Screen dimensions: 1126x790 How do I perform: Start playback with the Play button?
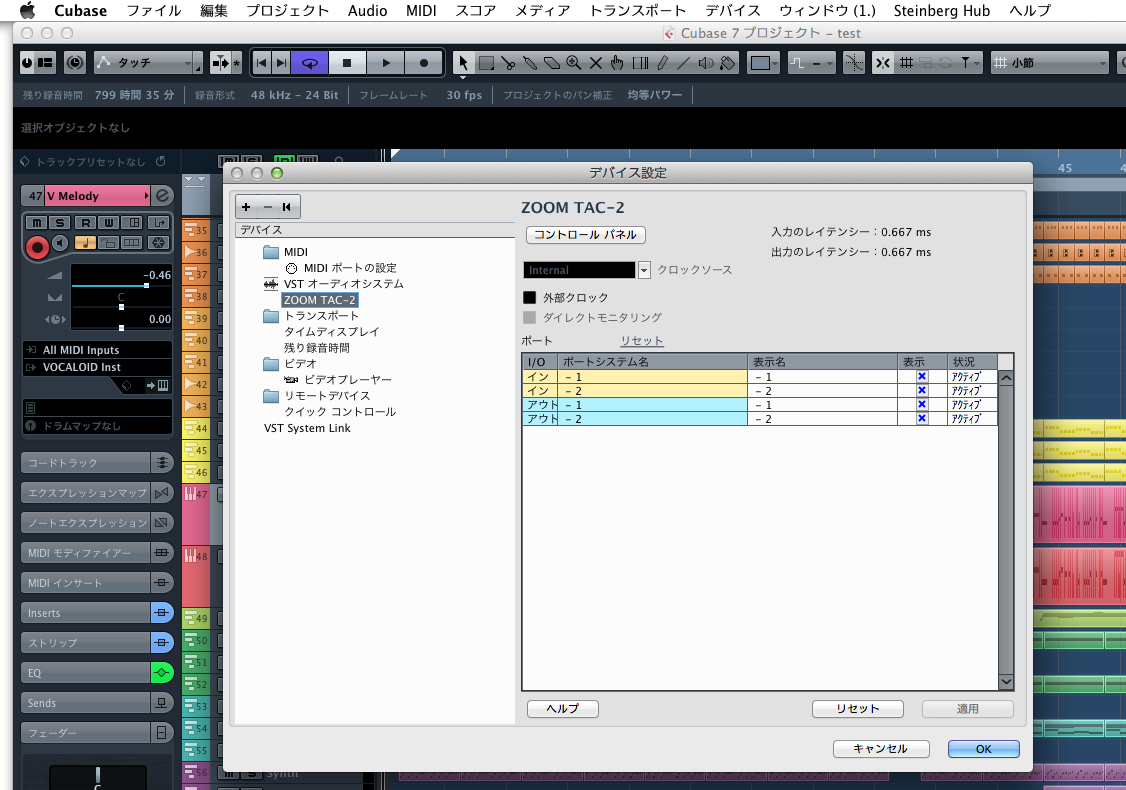pos(386,63)
